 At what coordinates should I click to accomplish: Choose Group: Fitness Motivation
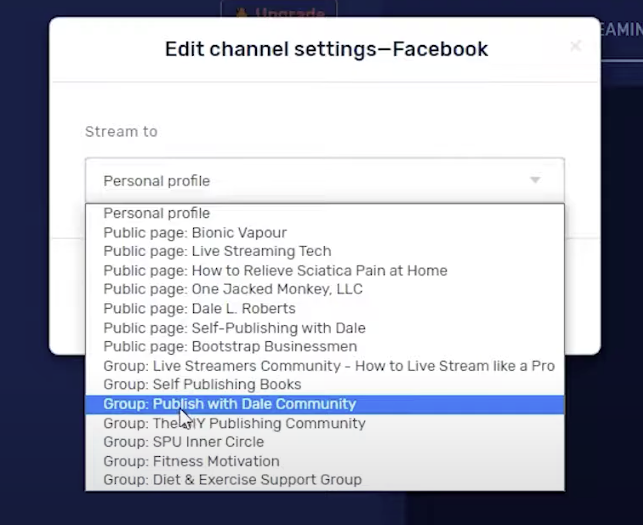(325, 461)
